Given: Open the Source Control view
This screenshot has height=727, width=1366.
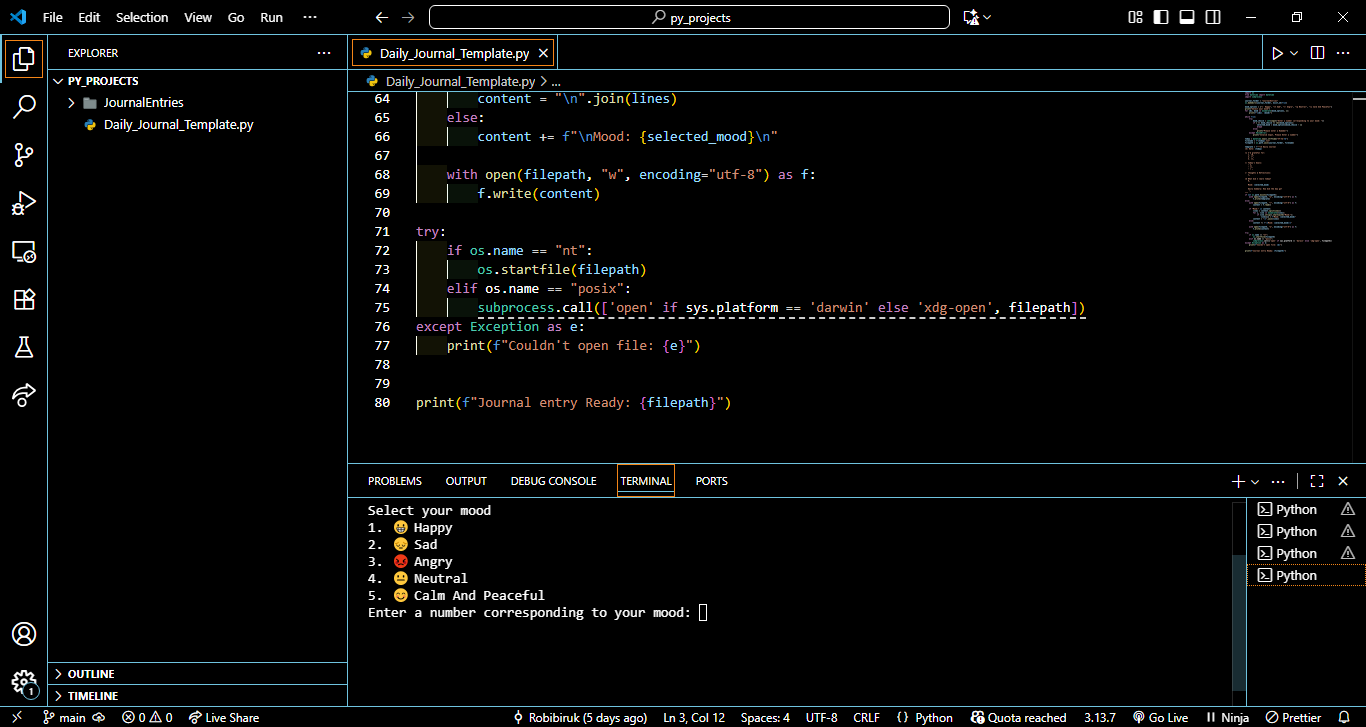Looking at the screenshot, I should (24, 155).
